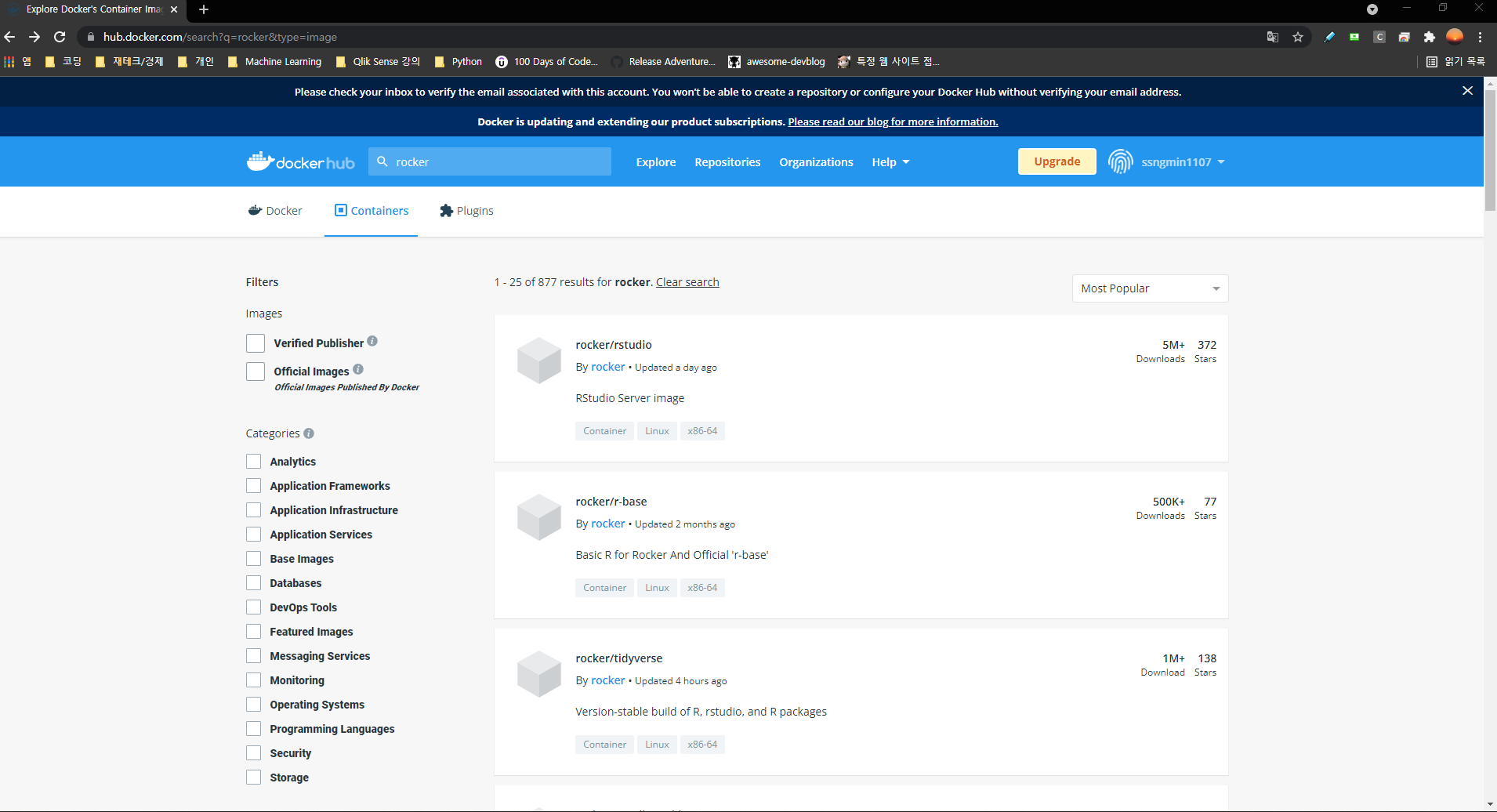Open the blog information link

pos(893,121)
